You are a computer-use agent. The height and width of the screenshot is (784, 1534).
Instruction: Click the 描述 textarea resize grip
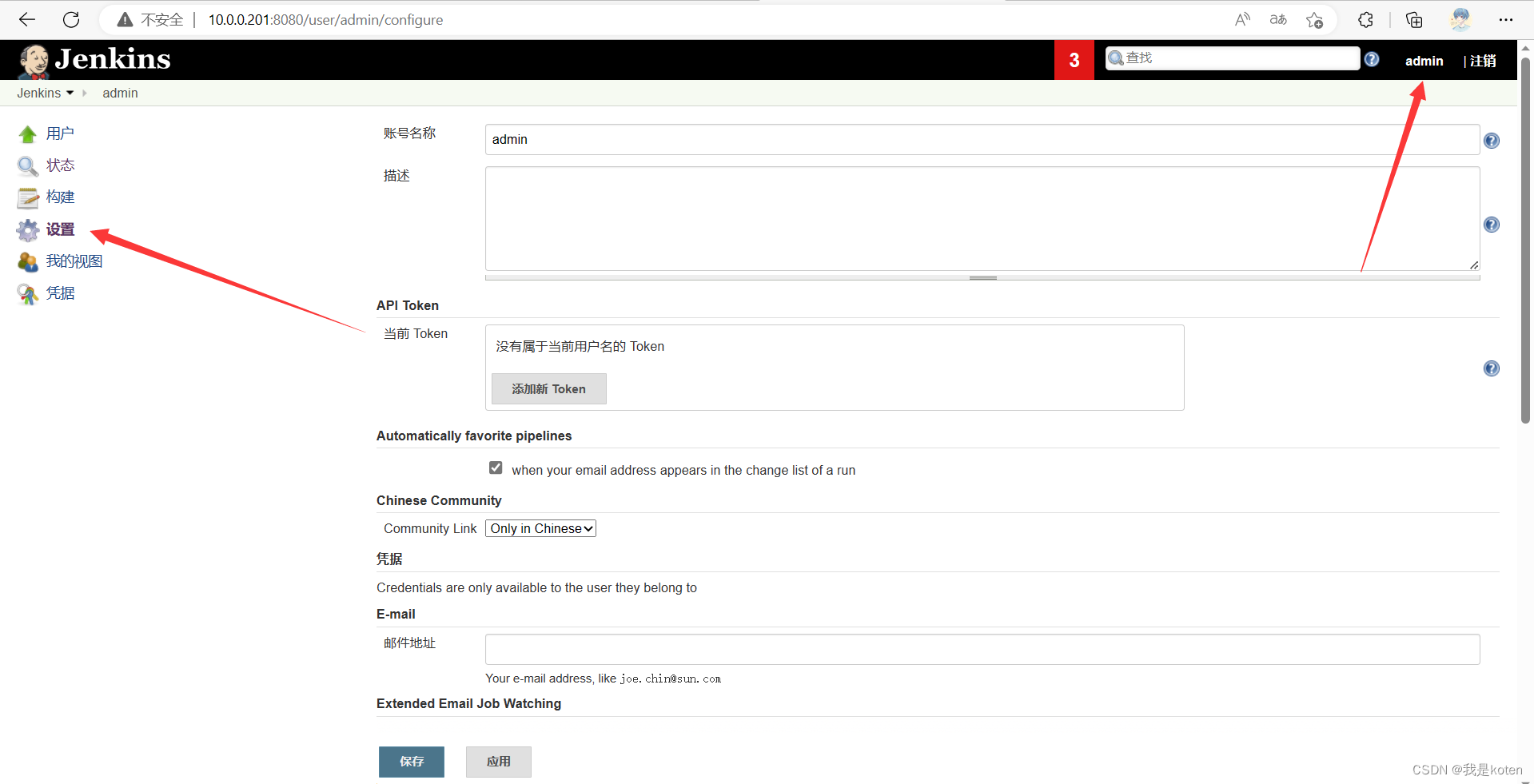(x=1473, y=265)
